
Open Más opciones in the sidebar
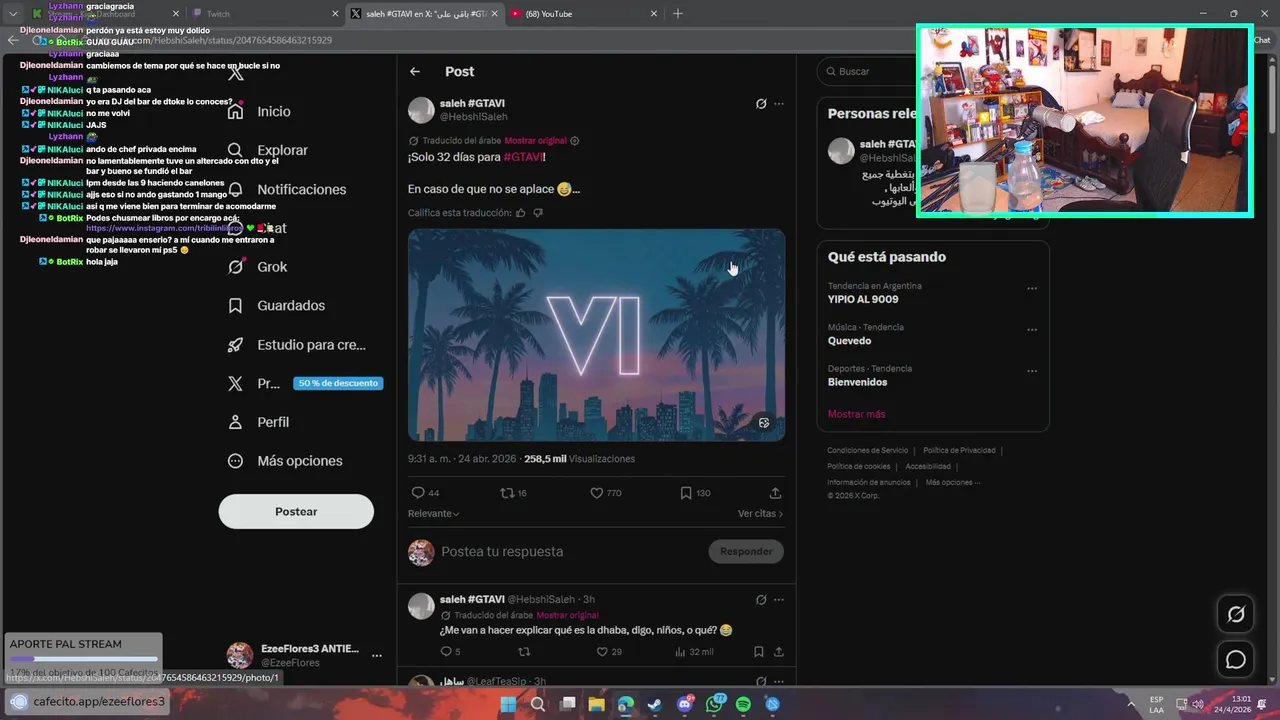pyautogui.click(x=284, y=461)
